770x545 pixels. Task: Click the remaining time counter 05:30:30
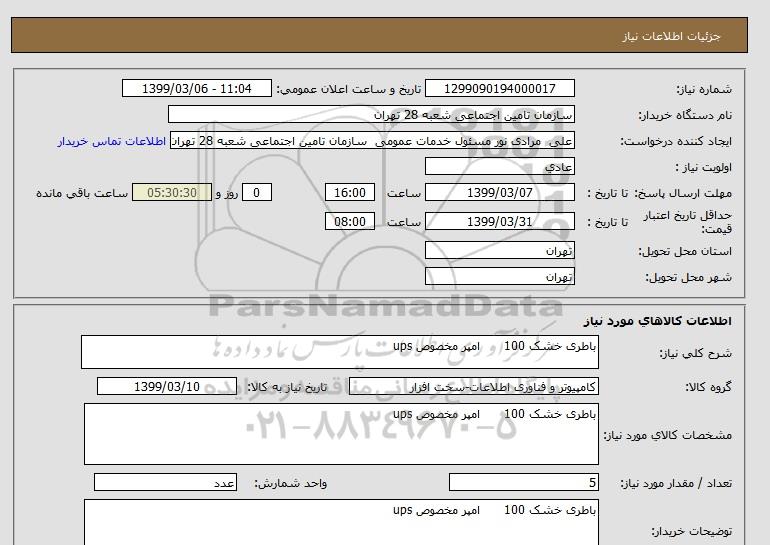(x=172, y=192)
